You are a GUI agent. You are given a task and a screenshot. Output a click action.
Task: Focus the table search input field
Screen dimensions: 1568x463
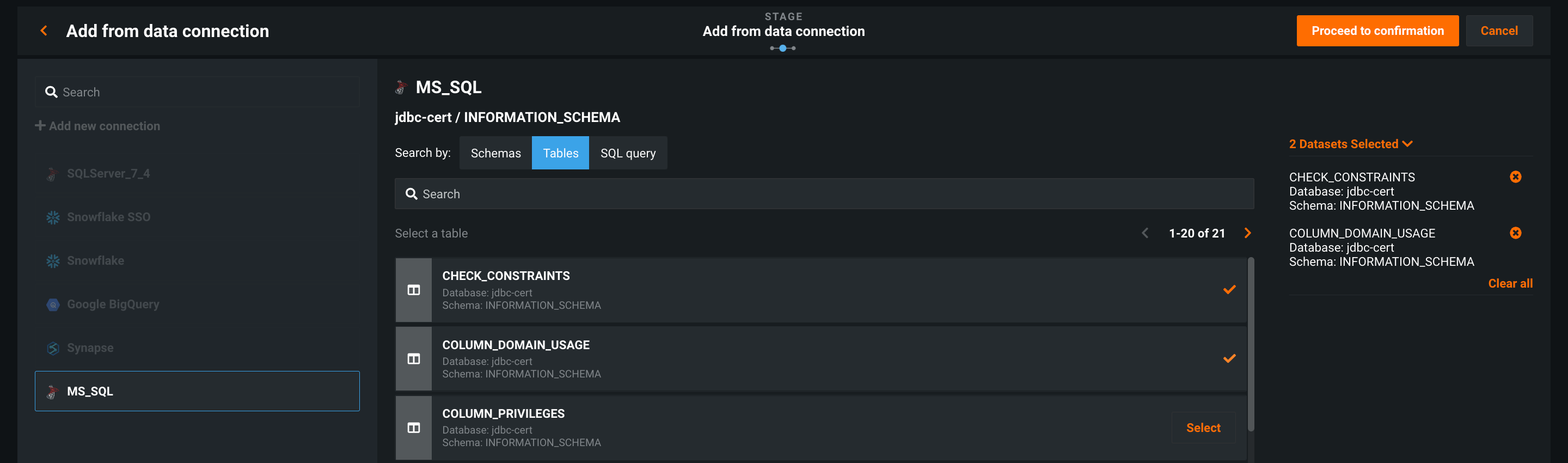coord(824,194)
